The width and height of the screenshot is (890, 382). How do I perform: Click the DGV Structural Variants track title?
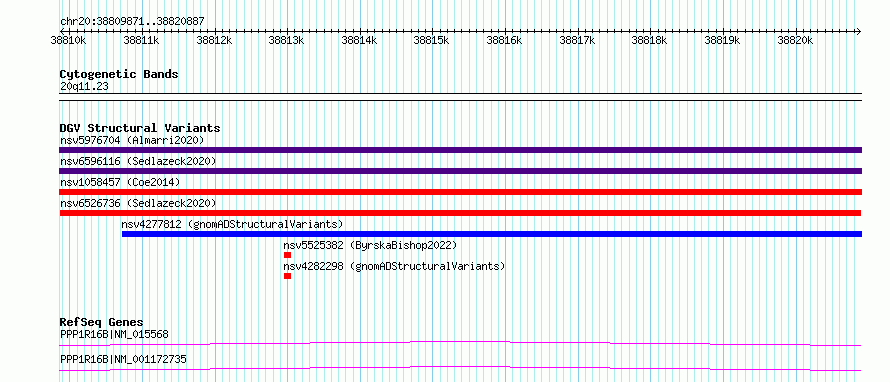(x=140, y=128)
